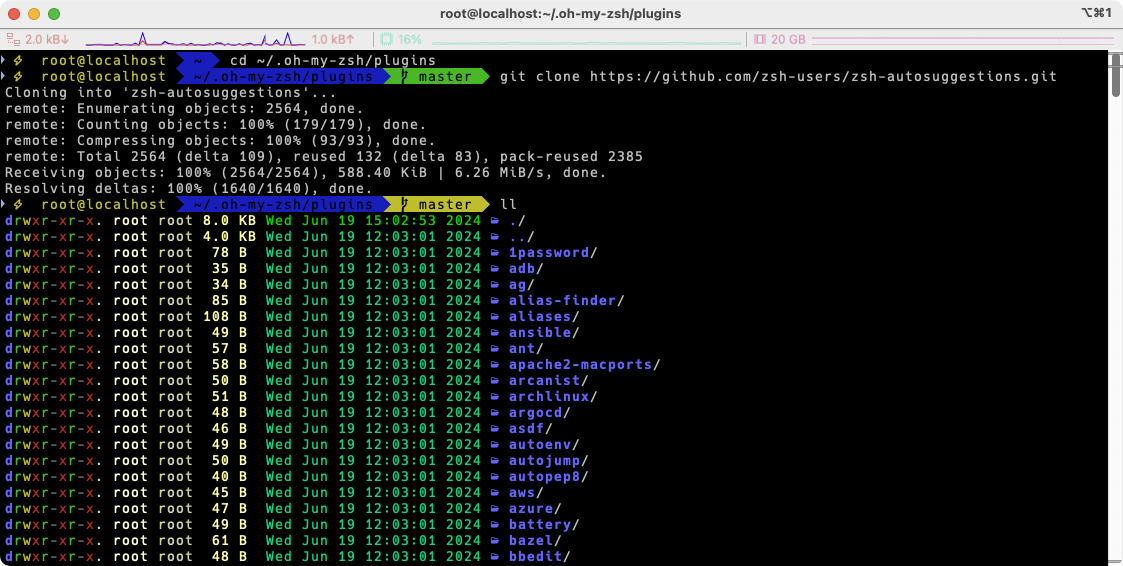Click the yellow master branch prompt segment
Viewport: 1123px width, 566px height.
[437, 205]
